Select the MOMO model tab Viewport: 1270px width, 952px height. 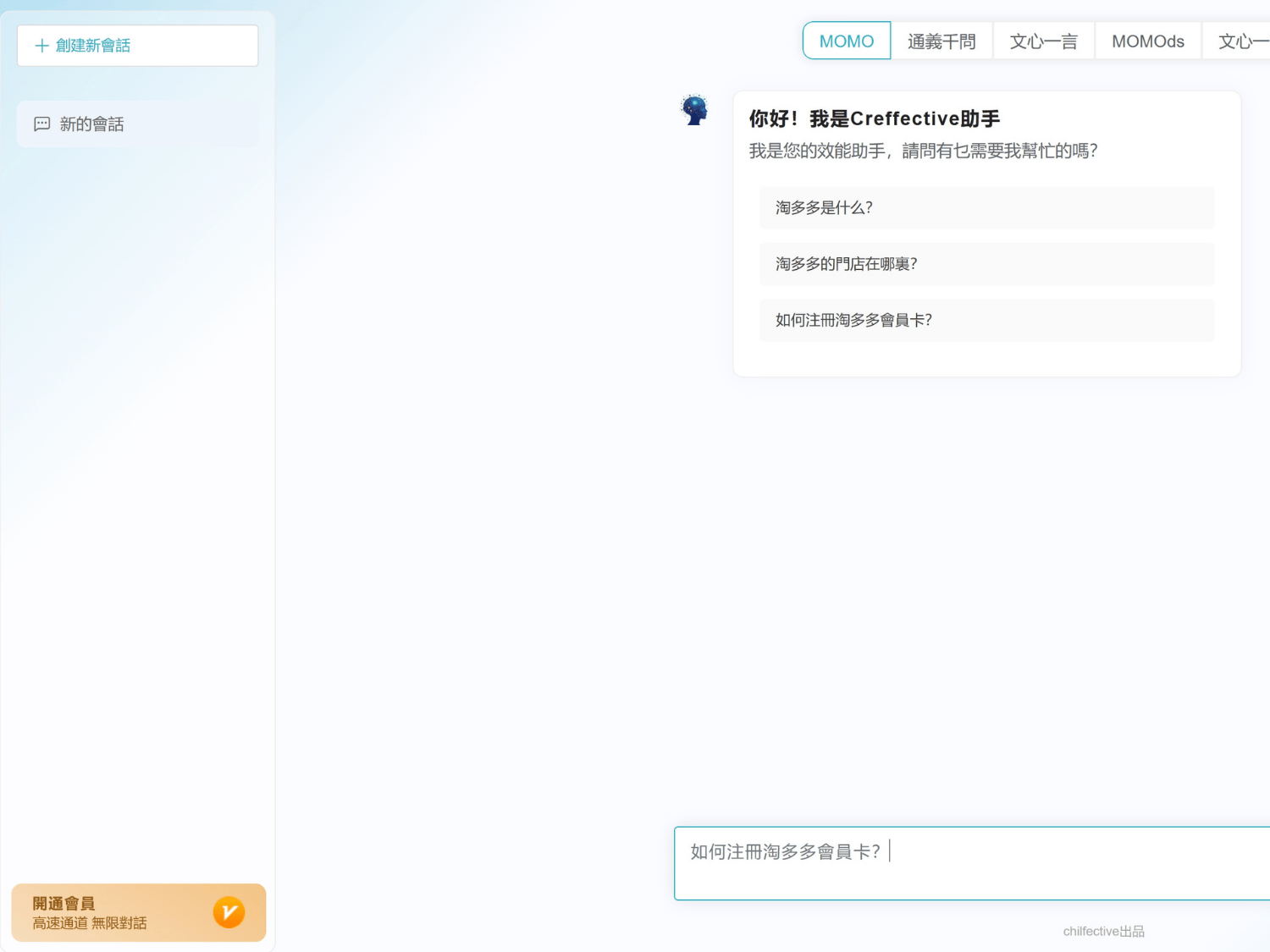coord(847,41)
